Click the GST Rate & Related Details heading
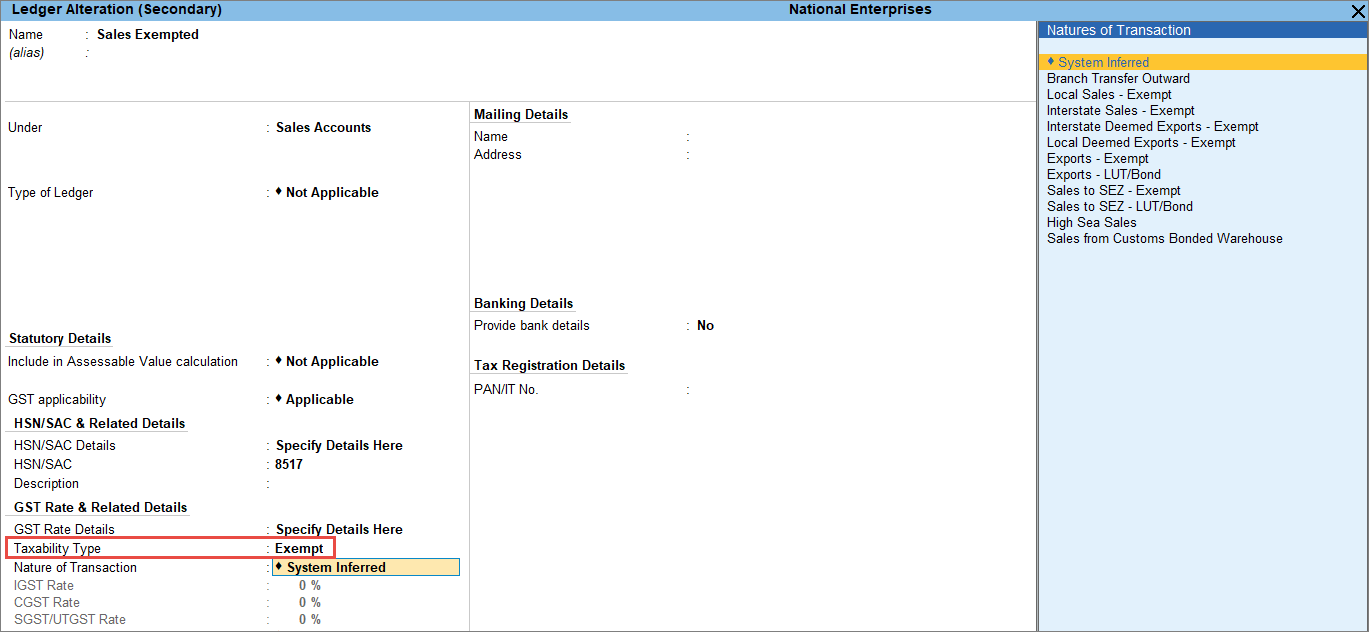 101,507
